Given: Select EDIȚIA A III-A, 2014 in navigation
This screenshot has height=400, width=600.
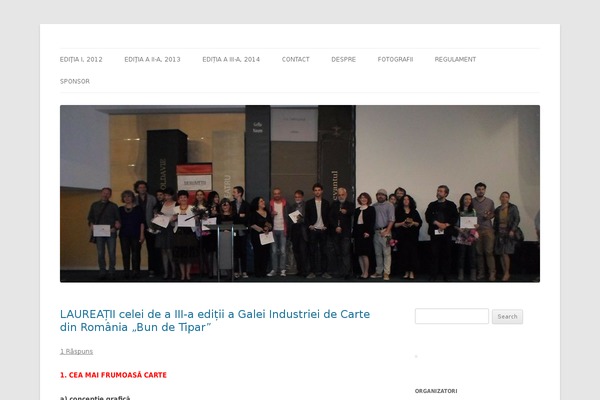Looking at the screenshot, I should 231,59.
